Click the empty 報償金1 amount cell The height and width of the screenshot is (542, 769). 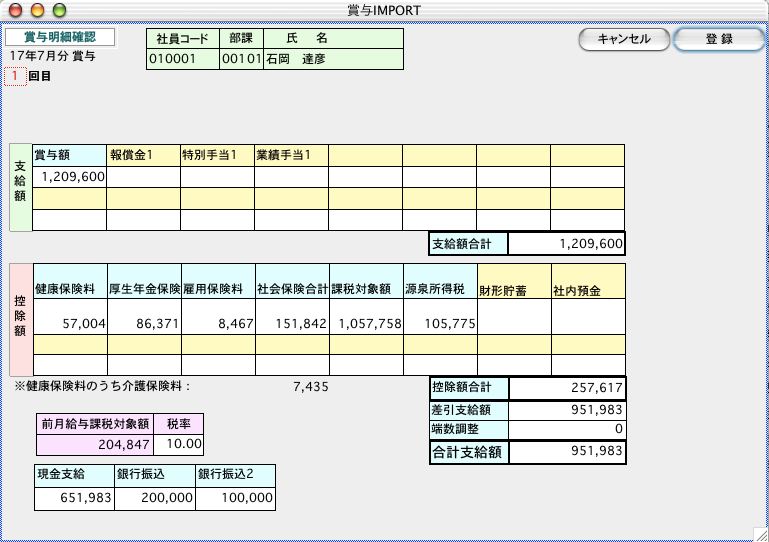(143, 177)
